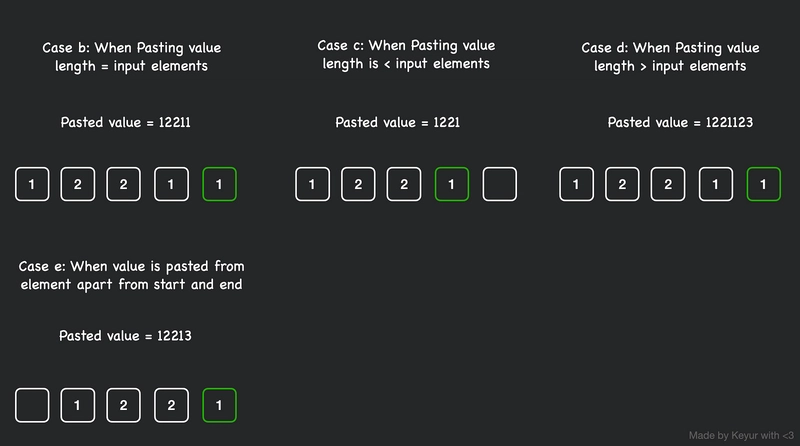The width and height of the screenshot is (800, 446).
Task: Click the first box in Case d row
Action: [x=577, y=184]
